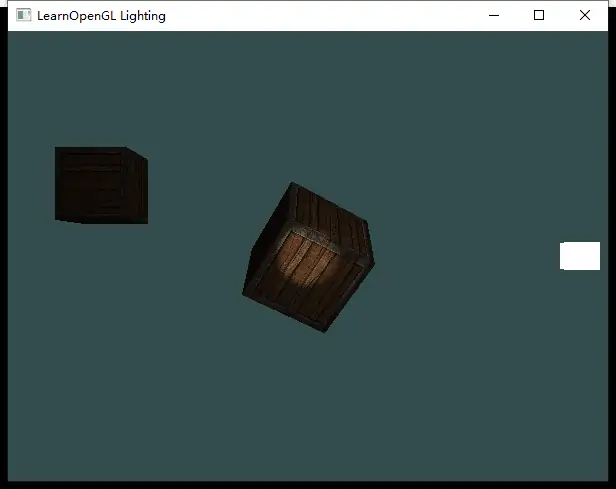The width and height of the screenshot is (616, 489).
Task: Click the narrow right side face of the left crate
Action: point(137,188)
